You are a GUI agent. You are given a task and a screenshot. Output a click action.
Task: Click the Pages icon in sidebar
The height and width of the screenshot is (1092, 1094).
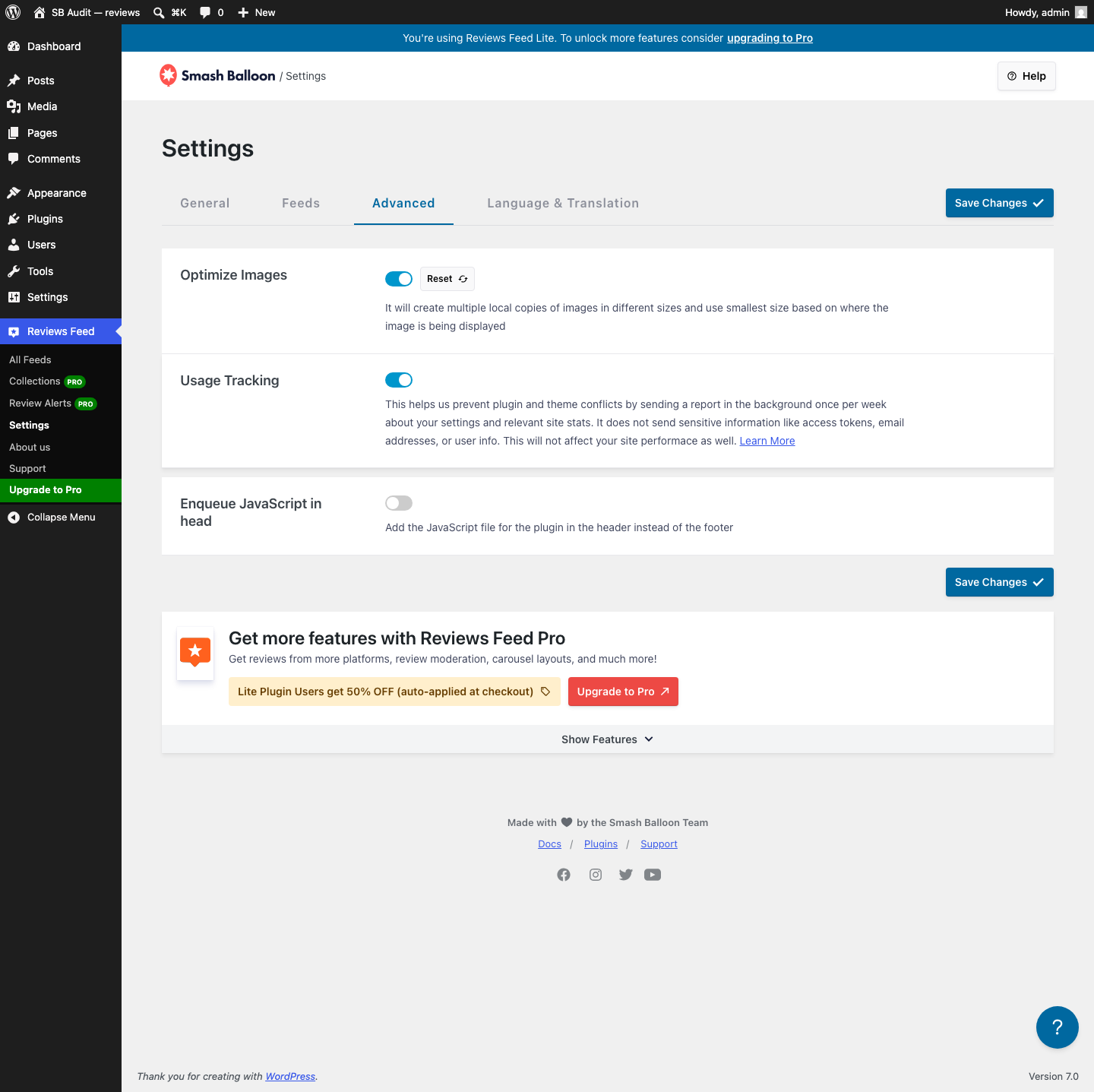[x=14, y=133]
